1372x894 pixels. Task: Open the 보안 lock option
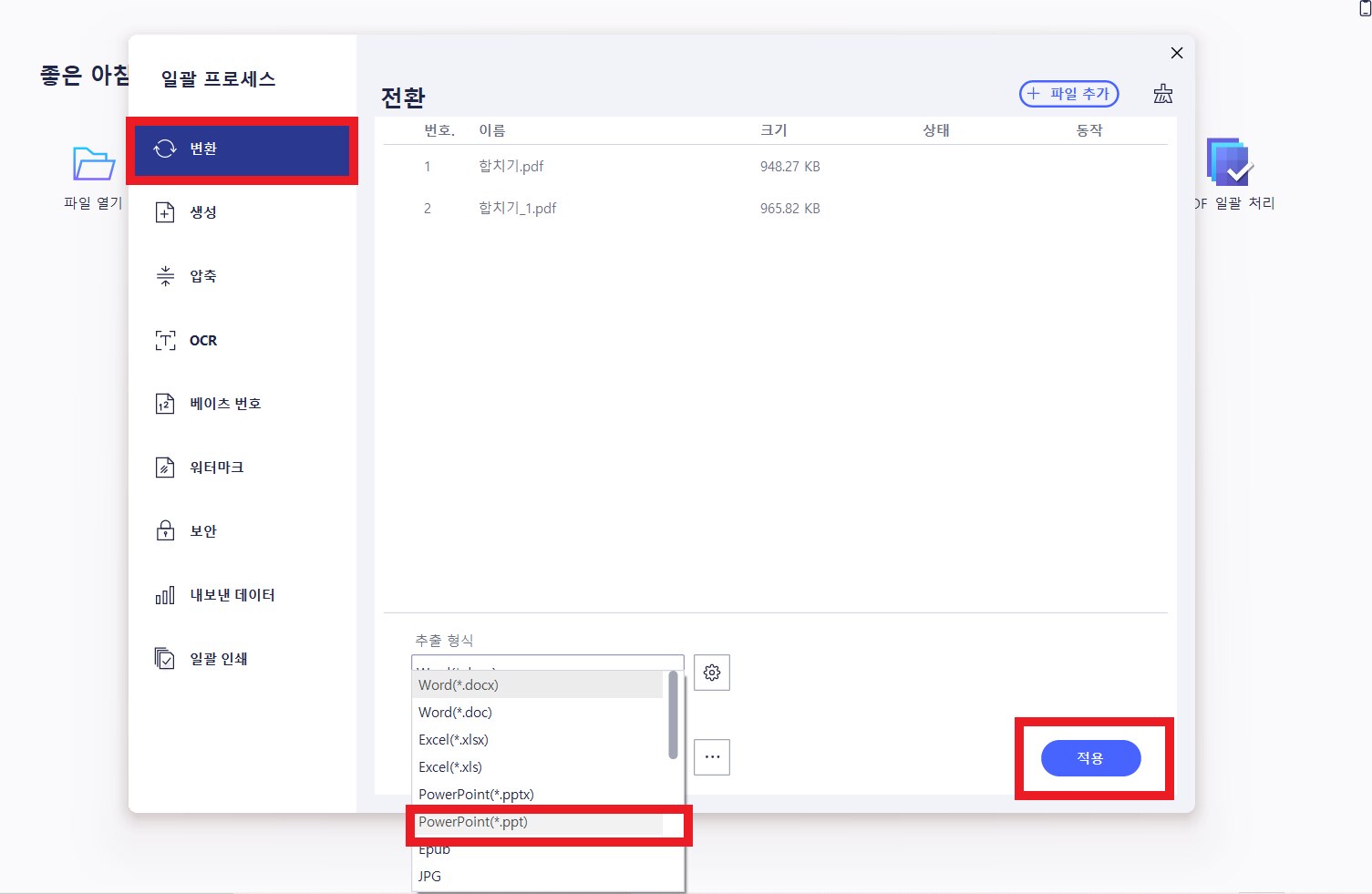[x=202, y=531]
